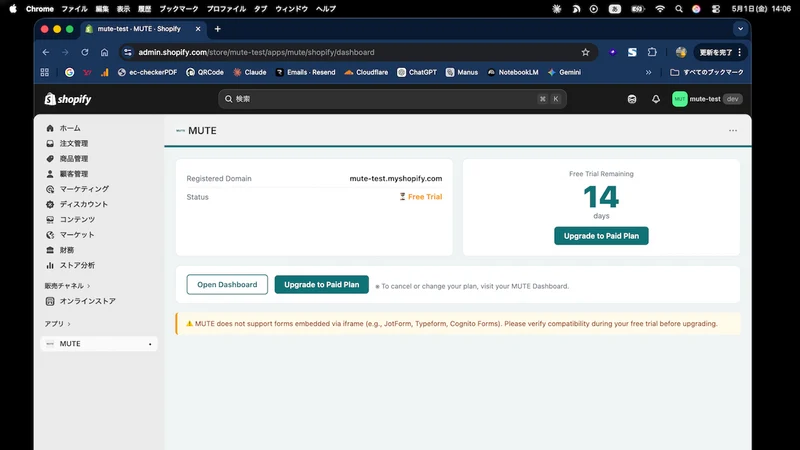The image size is (800, 450).
Task: Open the notifications bell
Action: click(x=656, y=99)
